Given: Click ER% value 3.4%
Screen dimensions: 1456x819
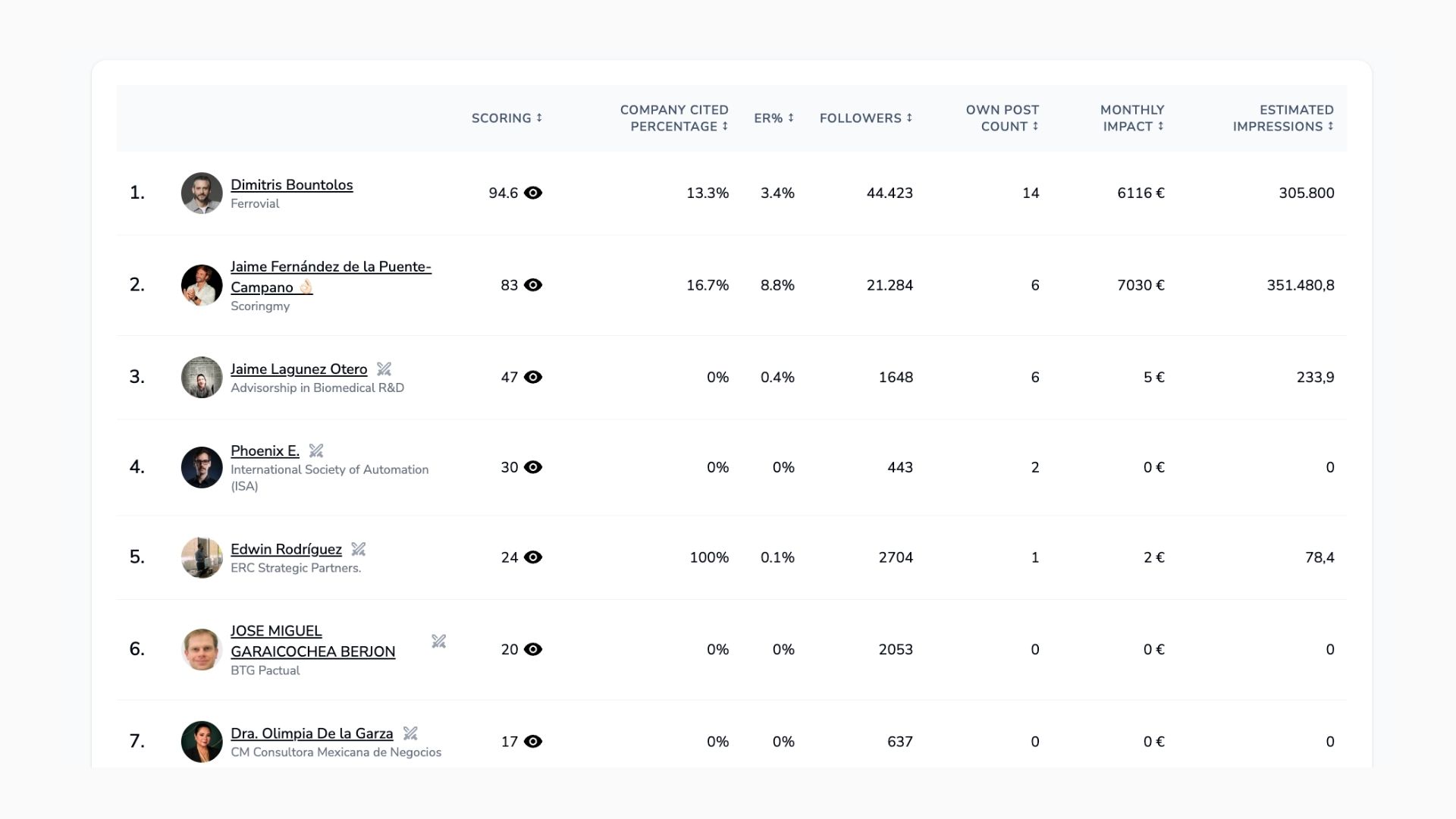Looking at the screenshot, I should click(777, 193).
